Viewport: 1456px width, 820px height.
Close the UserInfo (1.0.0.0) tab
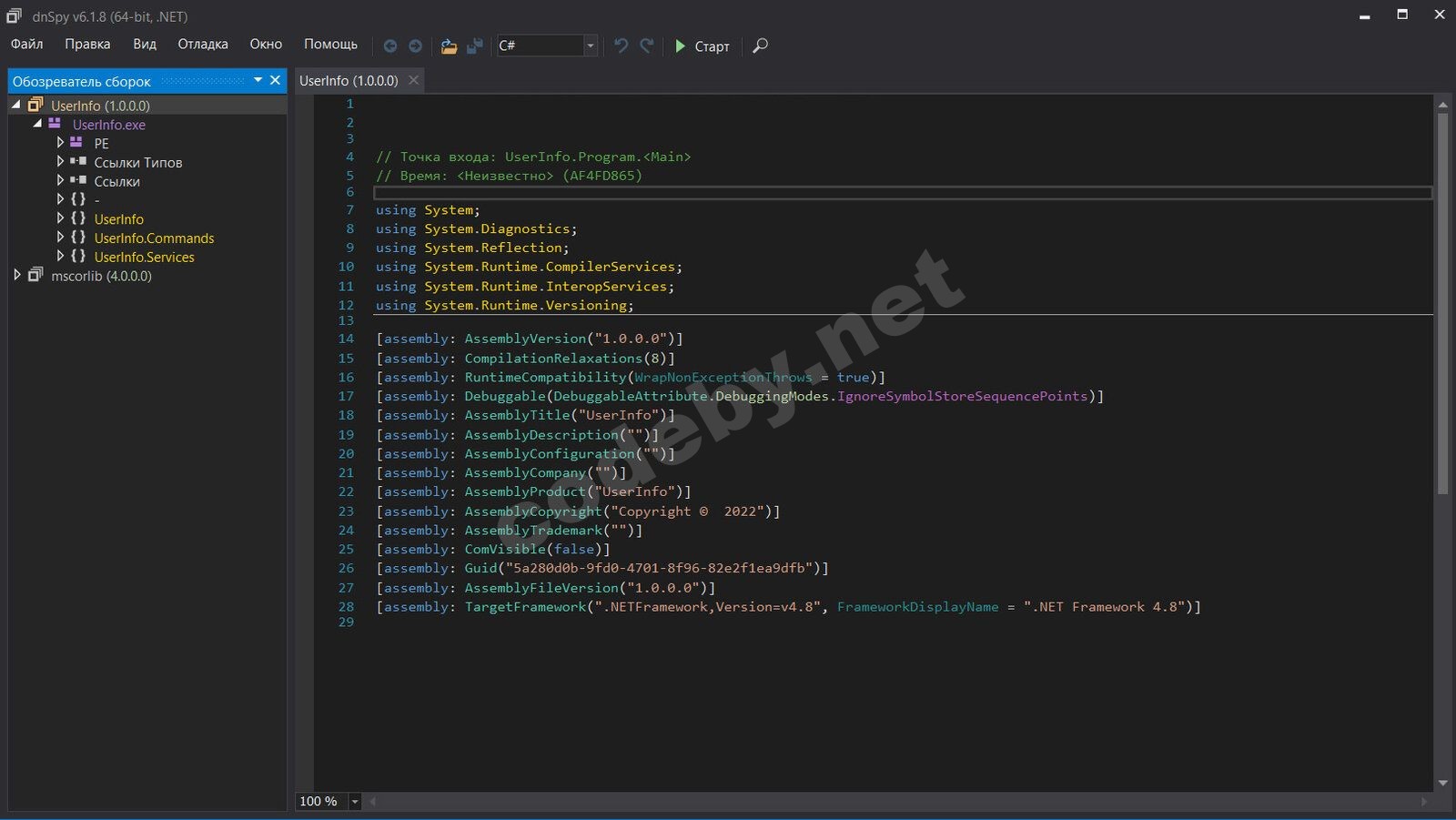click(x=413, y=80)
